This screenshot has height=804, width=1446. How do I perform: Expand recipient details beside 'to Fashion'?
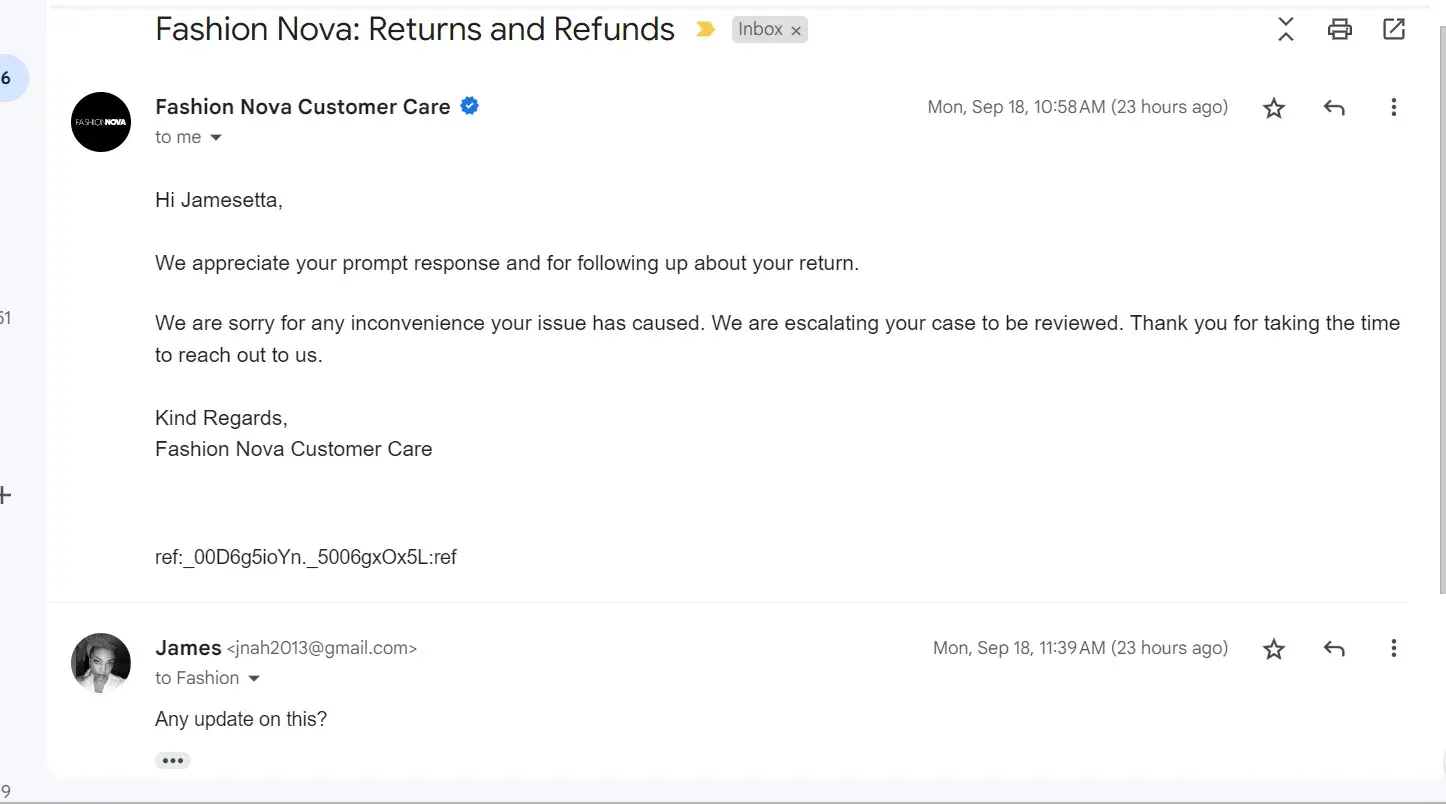pos(253,679)
